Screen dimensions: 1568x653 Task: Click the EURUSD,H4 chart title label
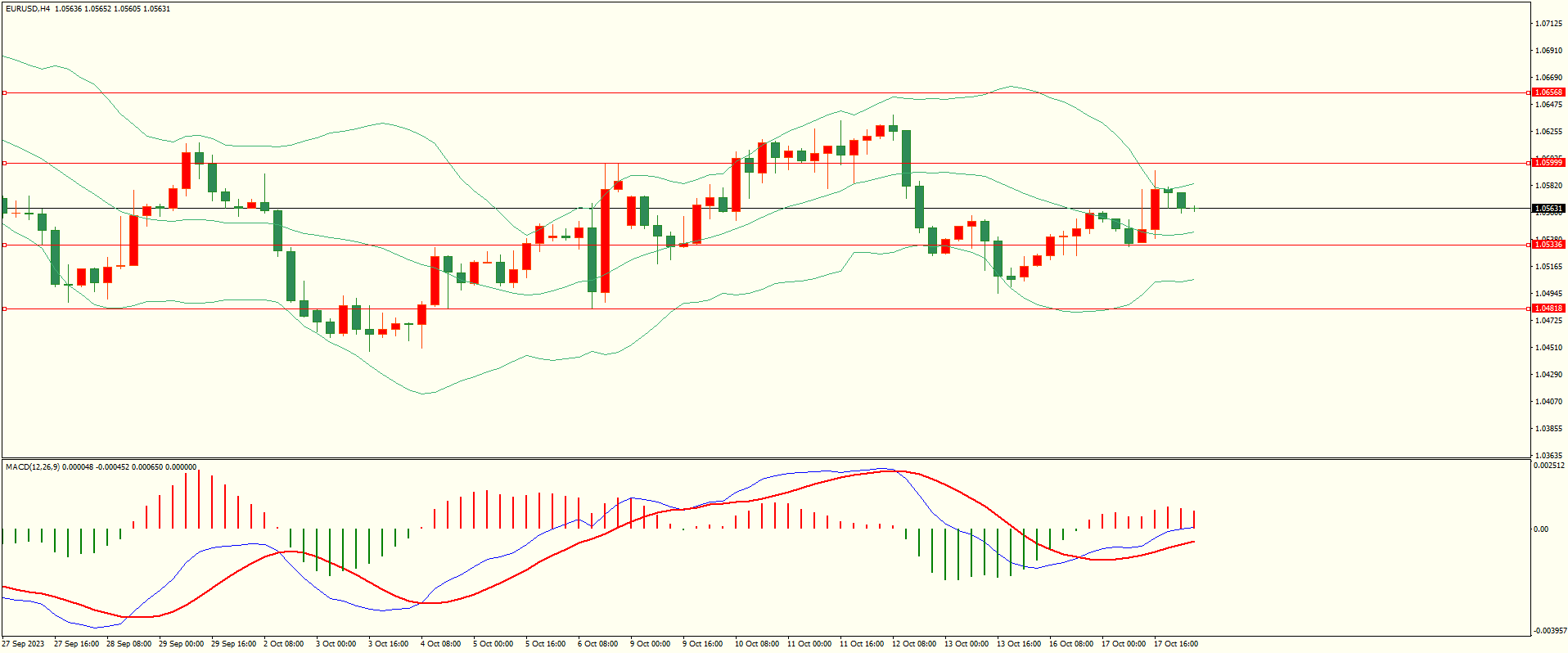click(28, 9)
